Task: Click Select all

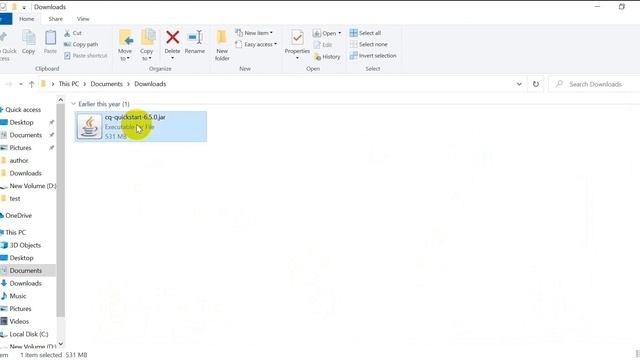Action: (x=365, y=33)
